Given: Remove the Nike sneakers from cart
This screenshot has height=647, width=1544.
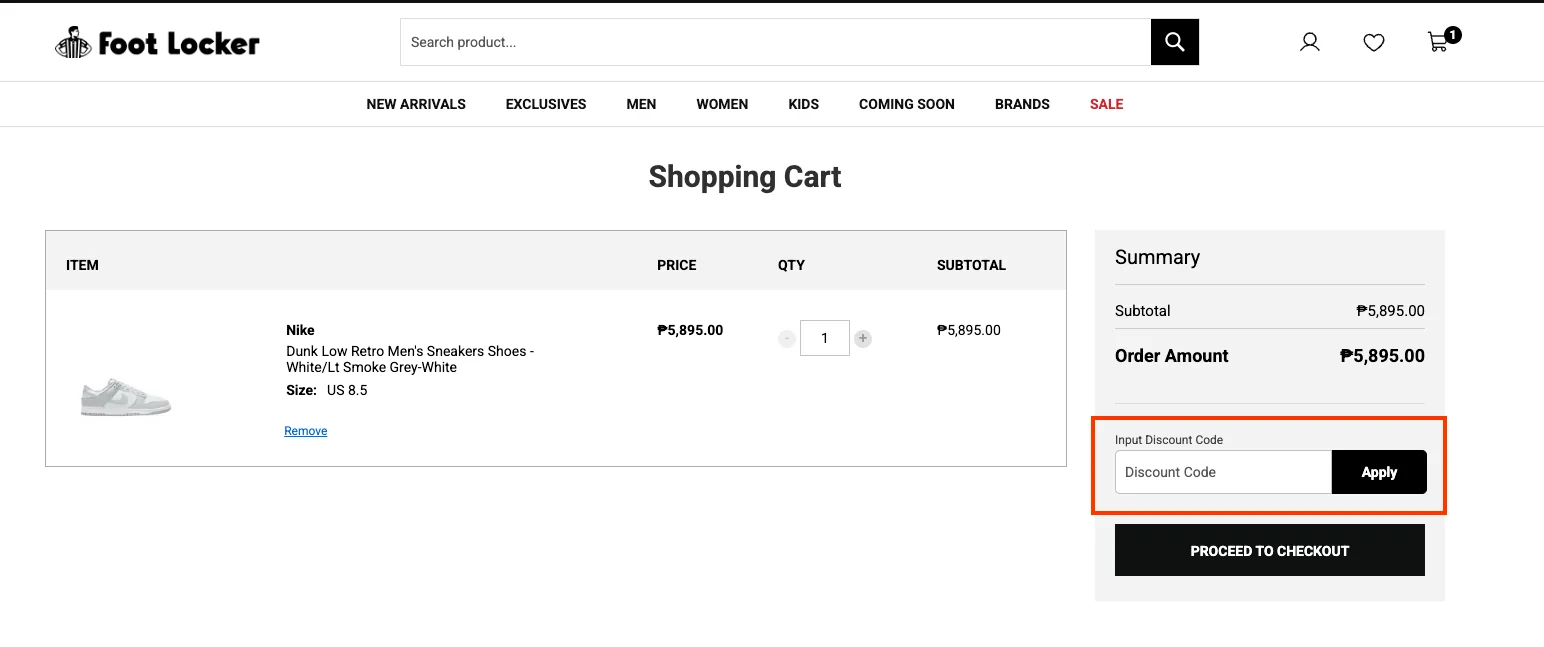Looking at the screenshot, I should click(x=306, y=431).
